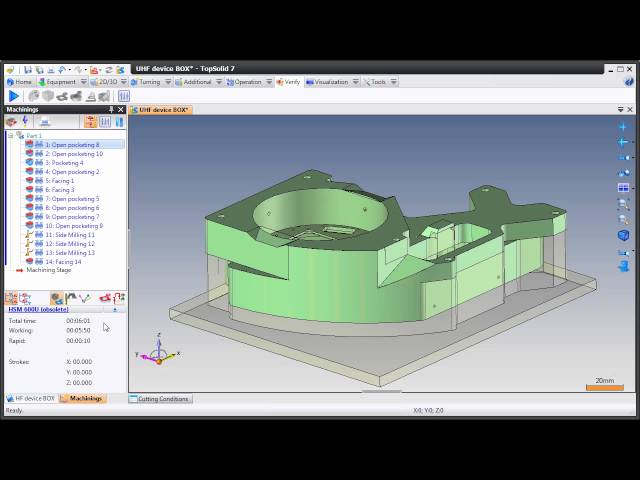Collapse the Part 1 tree node
This screenshot has height=480, width=640.
pyautogui.click(x=10, y=135)
